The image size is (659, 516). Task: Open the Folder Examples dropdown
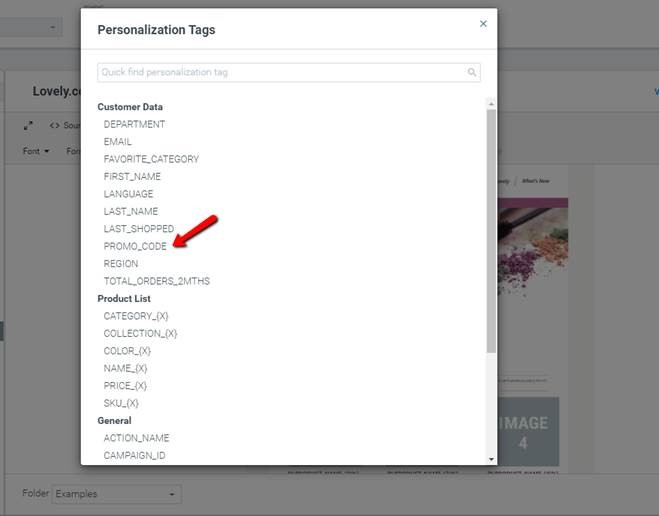116,494
